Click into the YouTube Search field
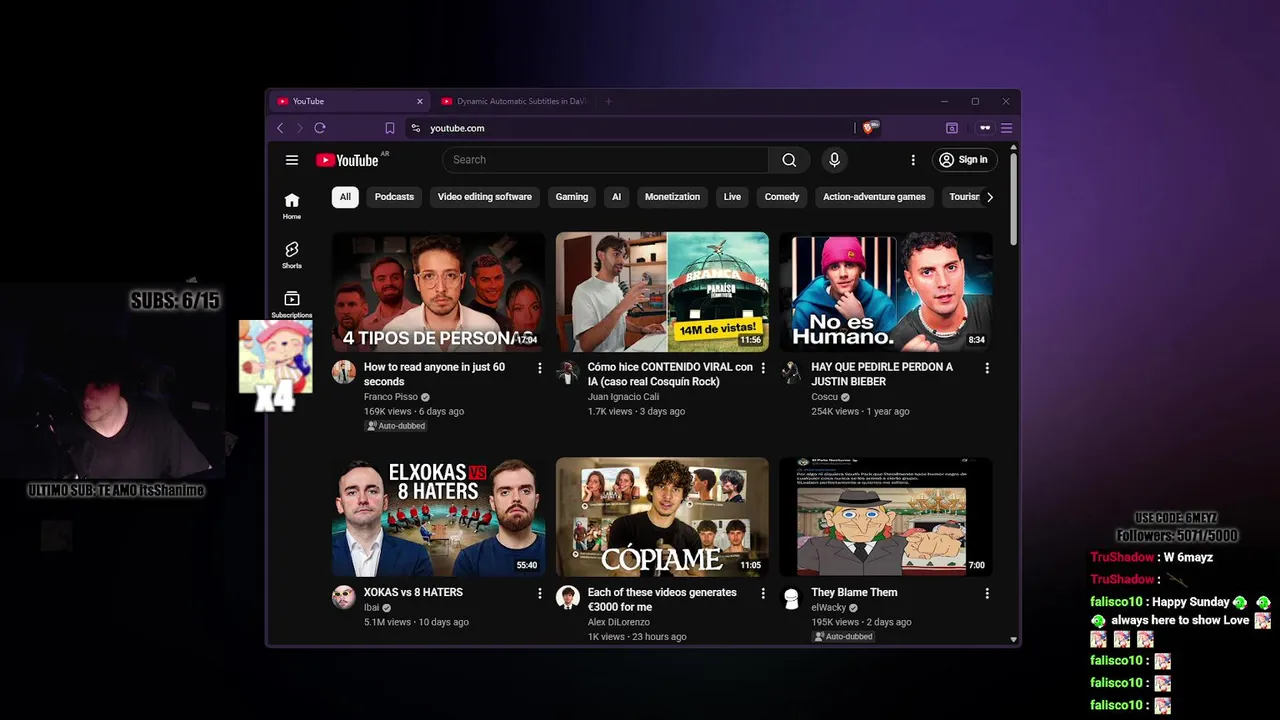 point(605,160)
